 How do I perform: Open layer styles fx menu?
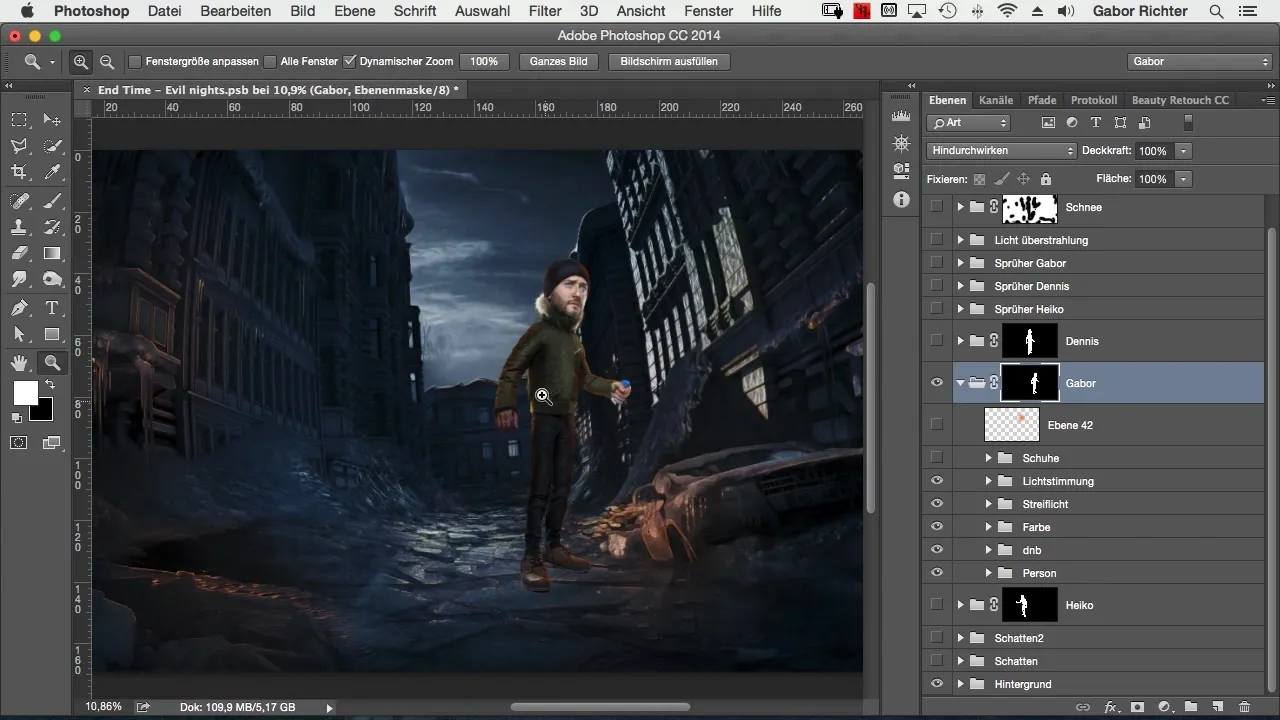(x=1110, y=706)
